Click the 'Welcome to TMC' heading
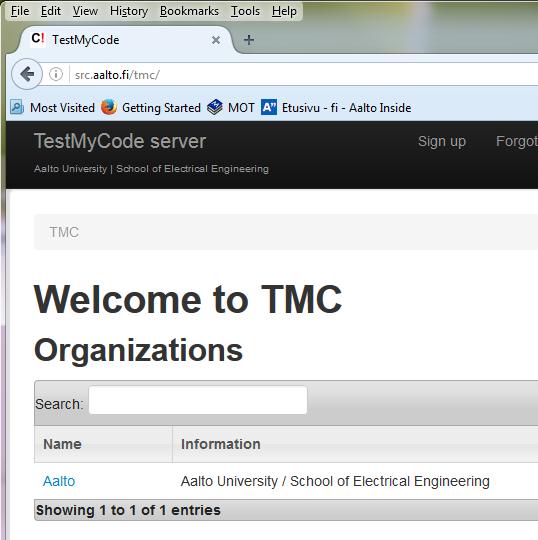This screenshot has width=538, height=540. (188, 300)
